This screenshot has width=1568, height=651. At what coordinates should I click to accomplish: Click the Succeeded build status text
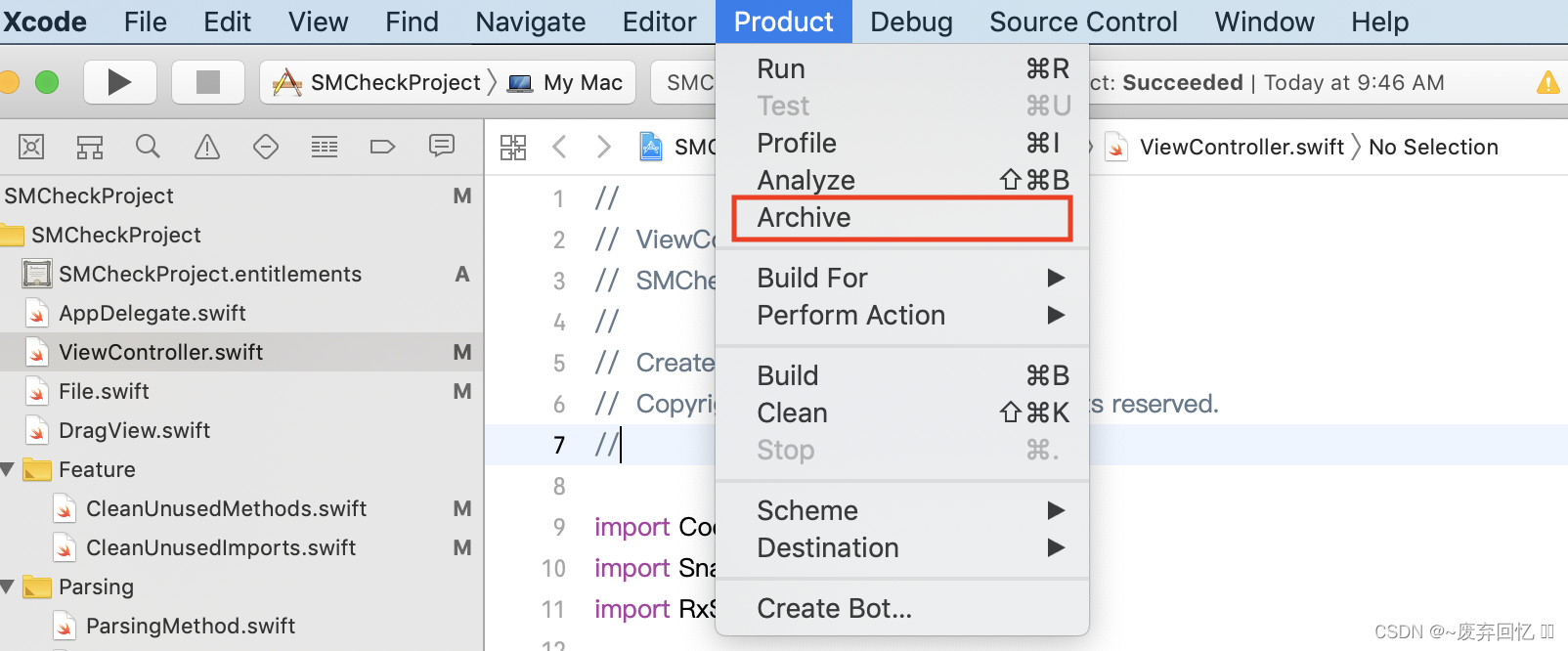(x=1183, y=83)
